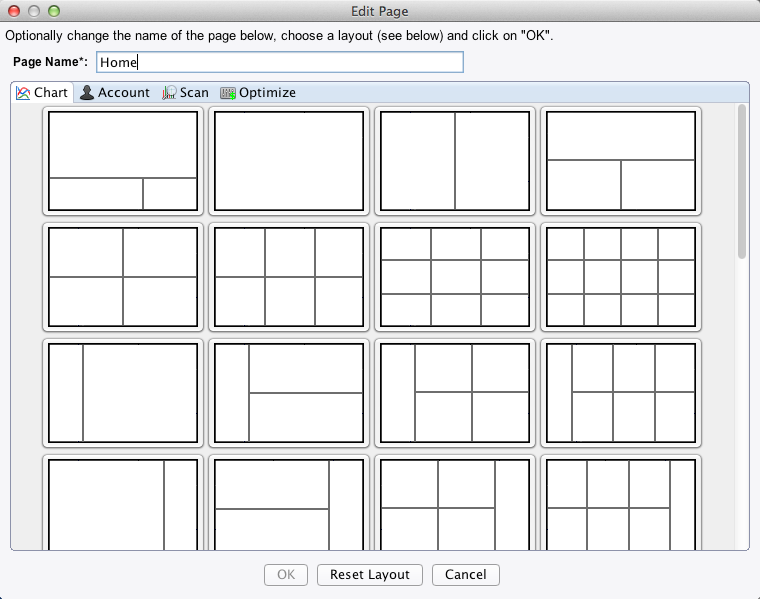Image resolution: width=760 pixels, height=599 pixels.
Task: Choose the 4x3 twelve-pane grid layout
Action: coord(621,277)
